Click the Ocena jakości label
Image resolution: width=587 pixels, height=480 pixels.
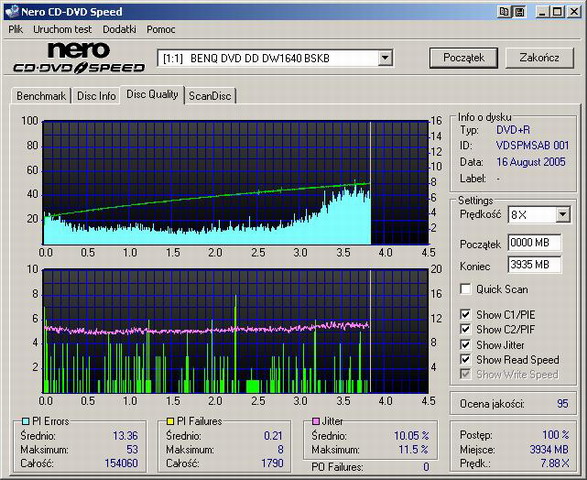[x=492, y=404]
